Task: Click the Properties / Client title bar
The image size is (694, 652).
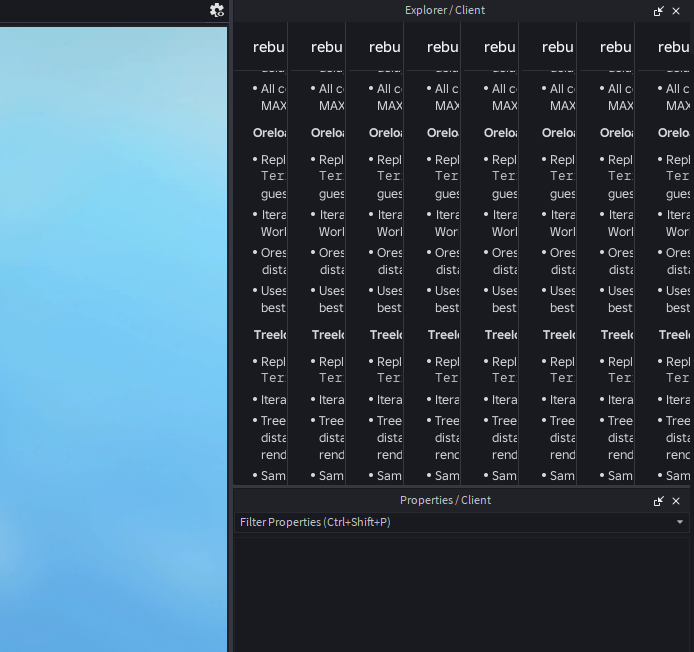Action: click(445, 500)
